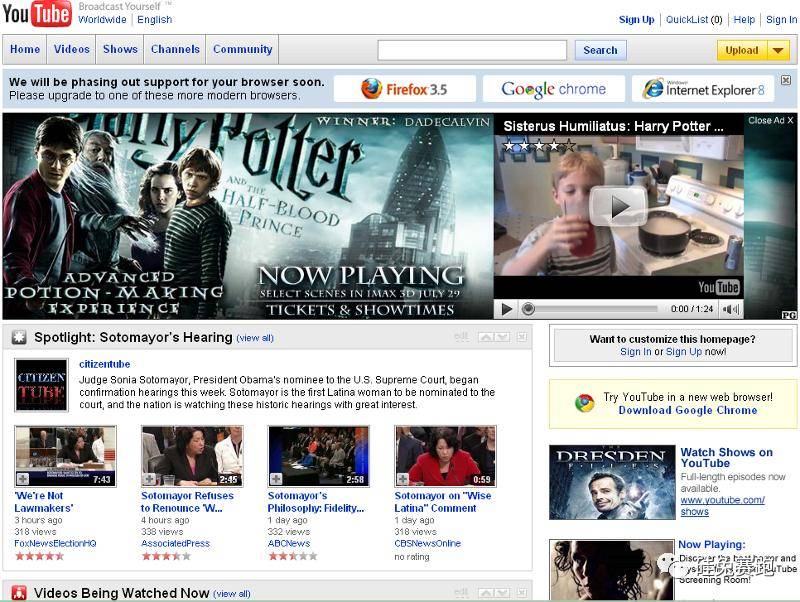
Task: Visit the ABCNews channel
Action: click(289, 543)
